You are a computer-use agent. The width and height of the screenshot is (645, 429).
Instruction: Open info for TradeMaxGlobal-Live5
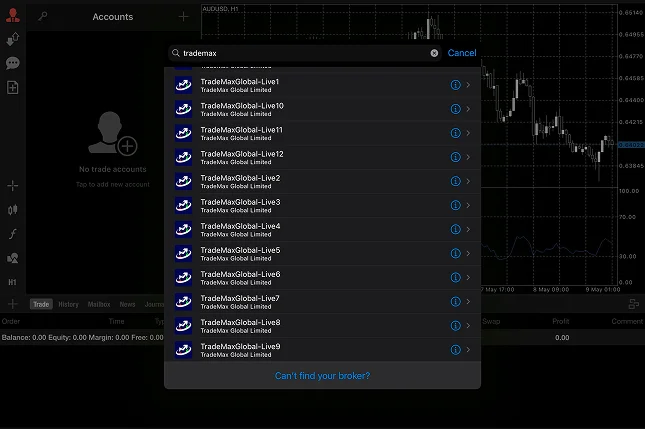[x=455, y=253]
